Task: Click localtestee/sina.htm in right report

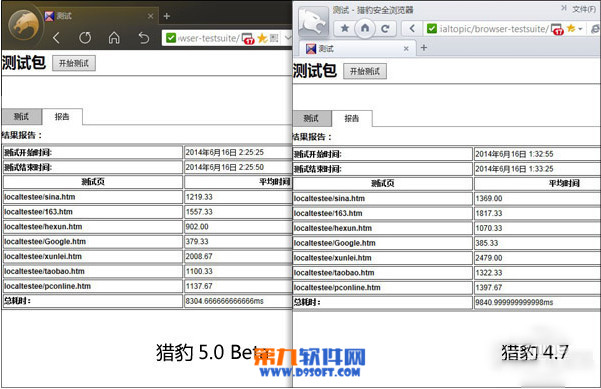Action: coord(329,199)
